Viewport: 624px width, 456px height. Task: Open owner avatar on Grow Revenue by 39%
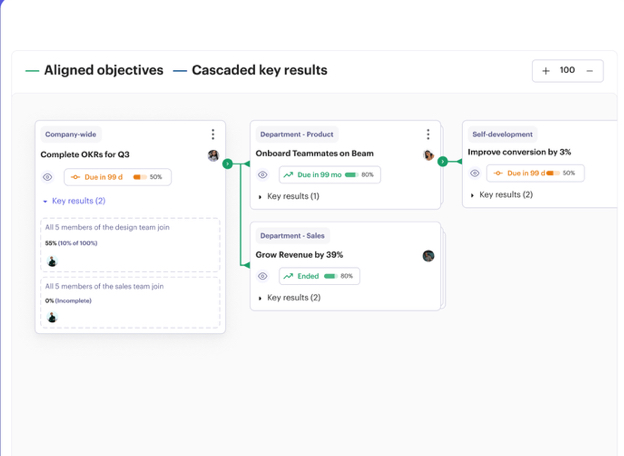pyautogui.click(x=428, y=256)
